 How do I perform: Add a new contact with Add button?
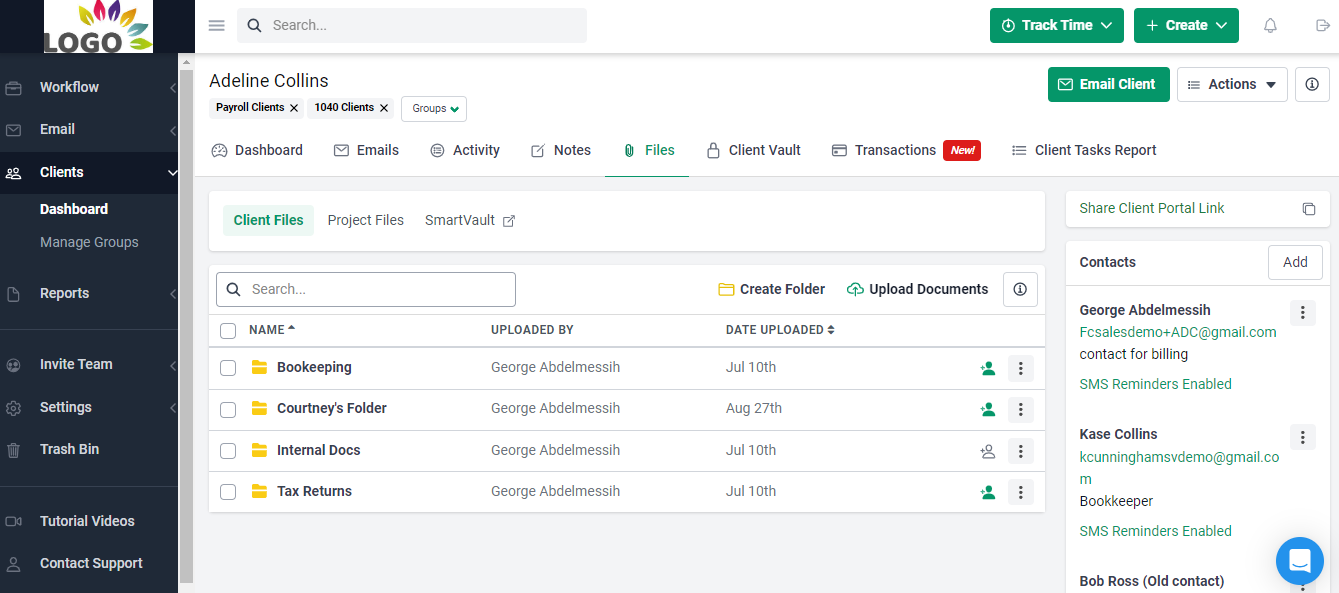[1295, 262]
